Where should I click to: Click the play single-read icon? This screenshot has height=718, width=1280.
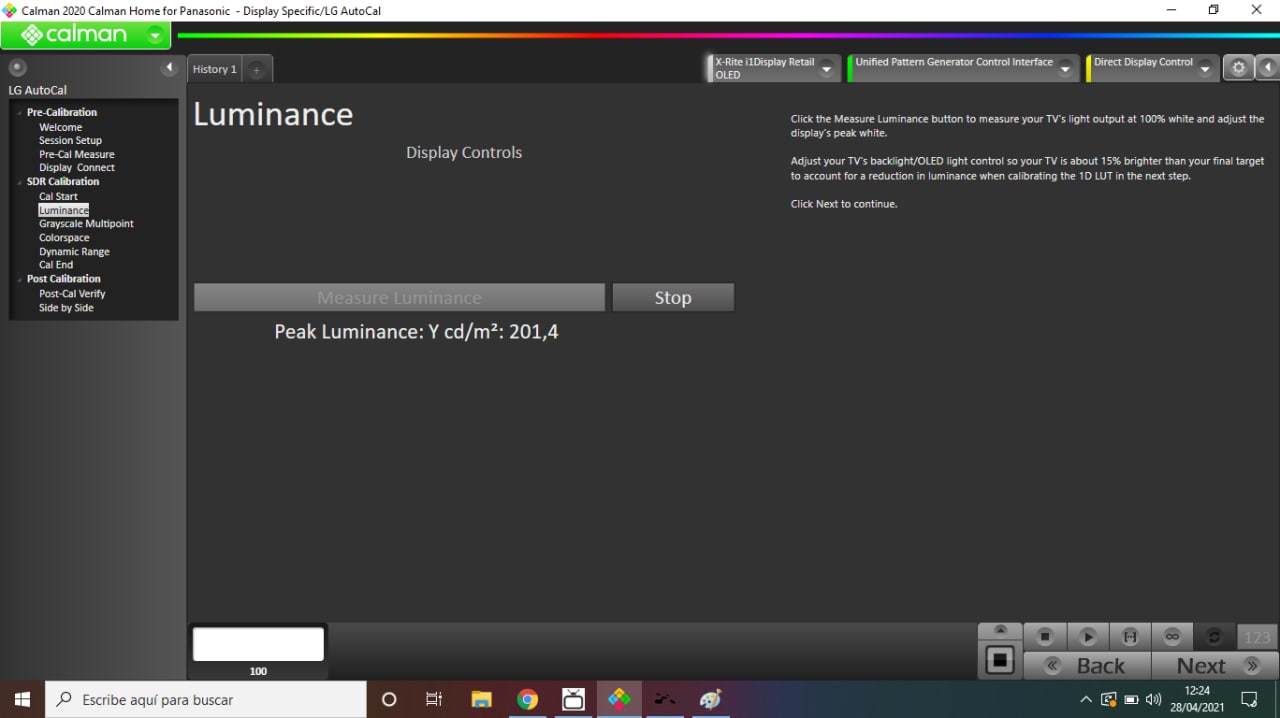point(1088,636)
